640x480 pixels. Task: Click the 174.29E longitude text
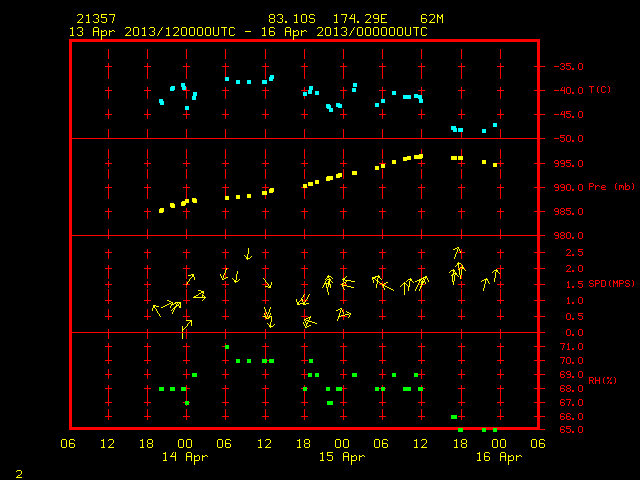pyautogui.click(x=360, y=19)
